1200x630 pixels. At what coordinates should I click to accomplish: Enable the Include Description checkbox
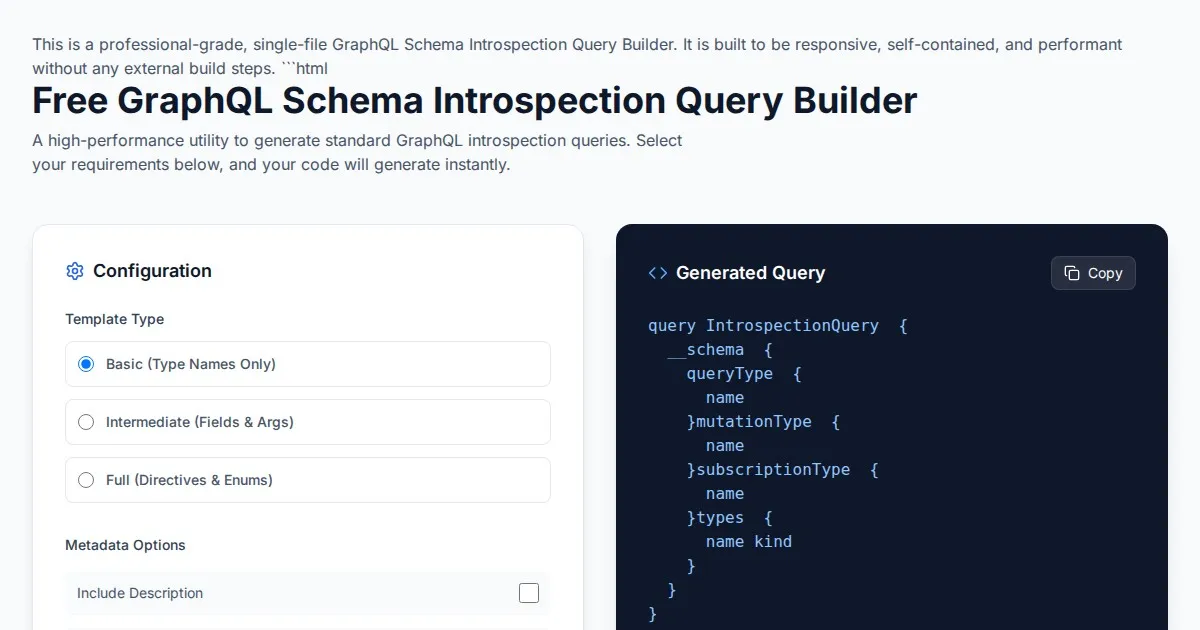tap(528, 593)
